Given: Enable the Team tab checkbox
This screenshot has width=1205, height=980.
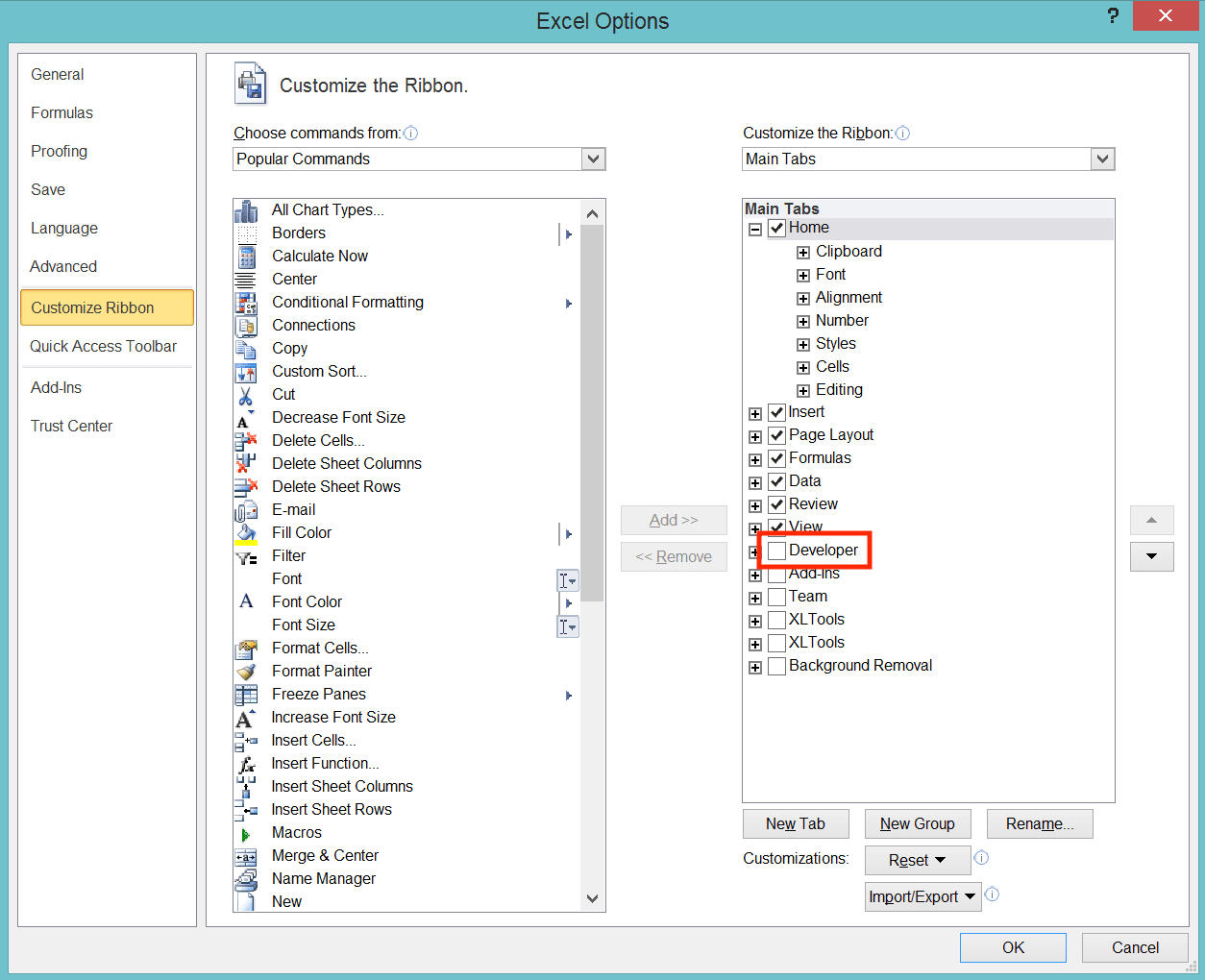Looking at the screenshot, I should [x=777, y=597].
